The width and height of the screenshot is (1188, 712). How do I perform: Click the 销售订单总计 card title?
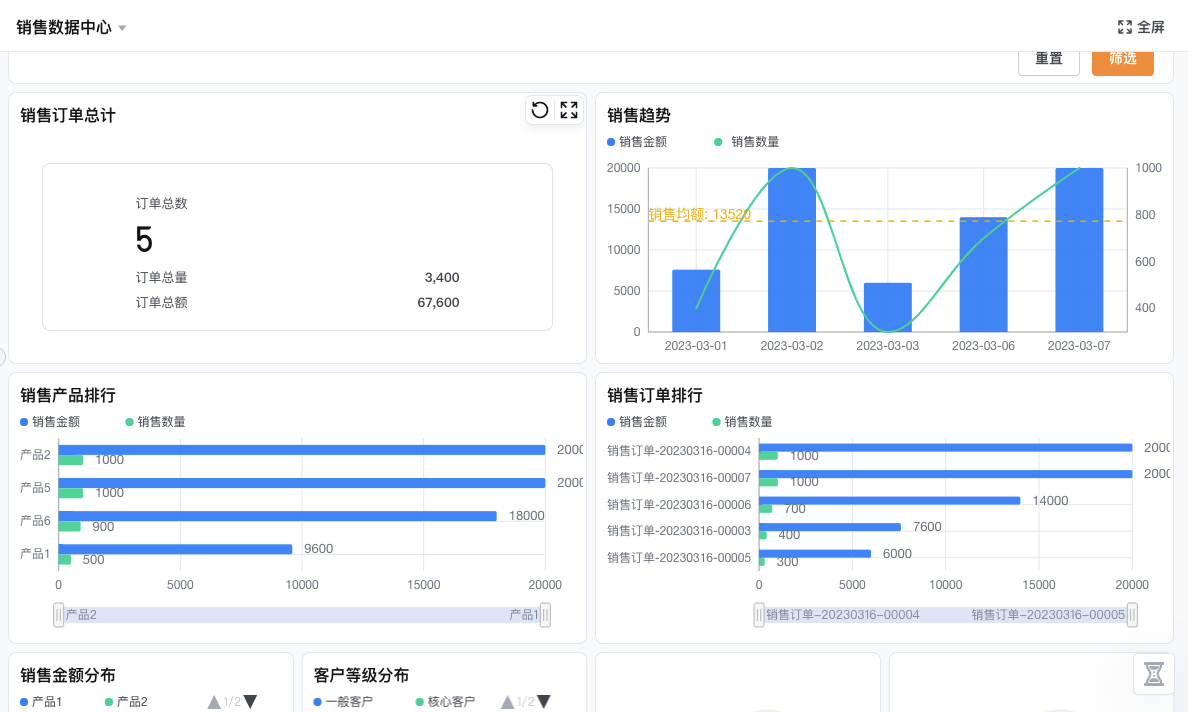(67, 115)
